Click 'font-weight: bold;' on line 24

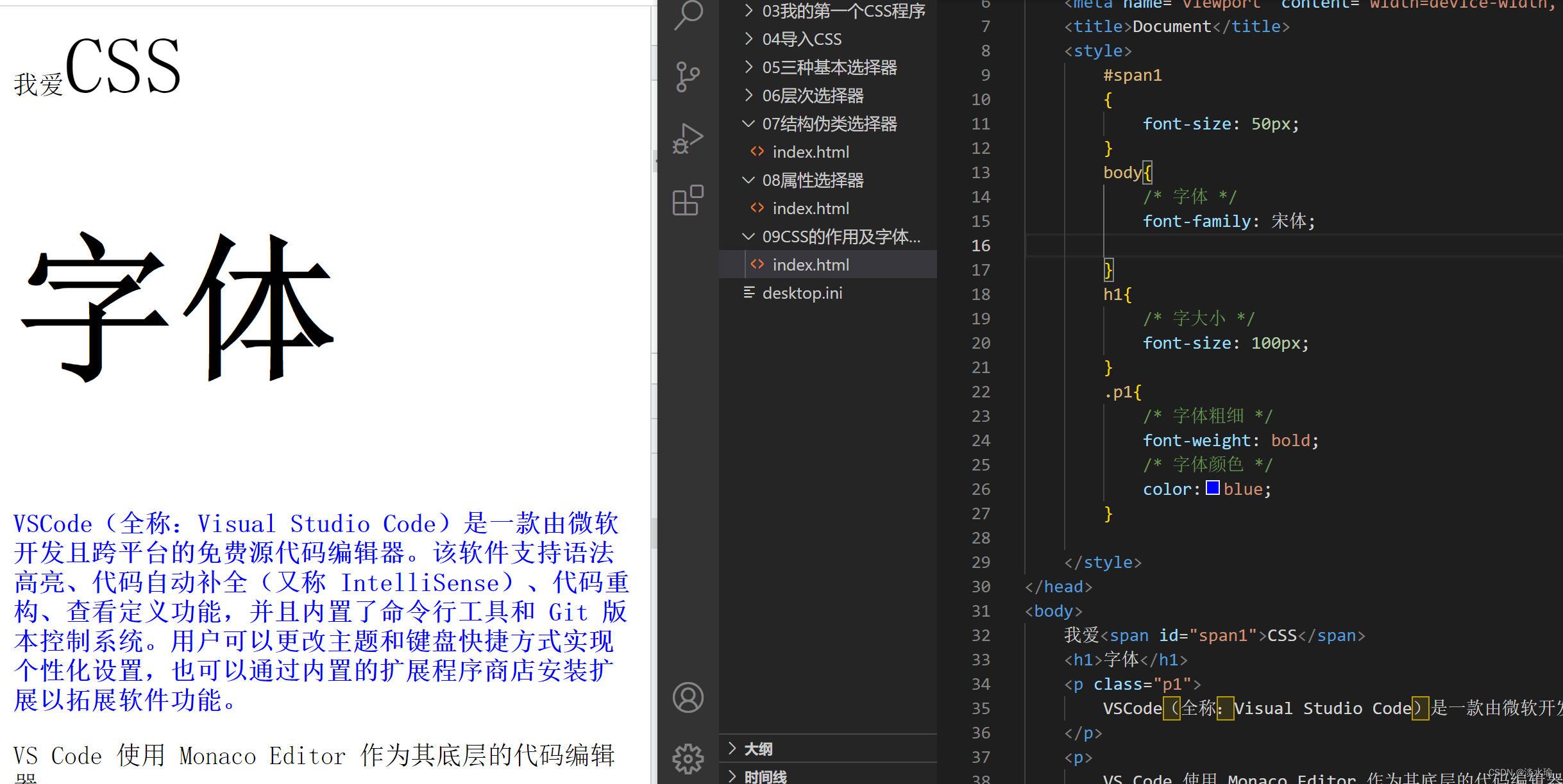[x=1230, y=440]
